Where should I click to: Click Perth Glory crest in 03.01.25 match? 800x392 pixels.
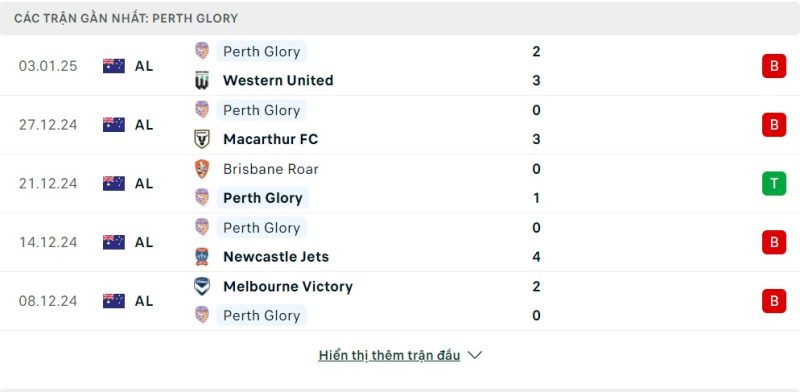coord(202,51)
